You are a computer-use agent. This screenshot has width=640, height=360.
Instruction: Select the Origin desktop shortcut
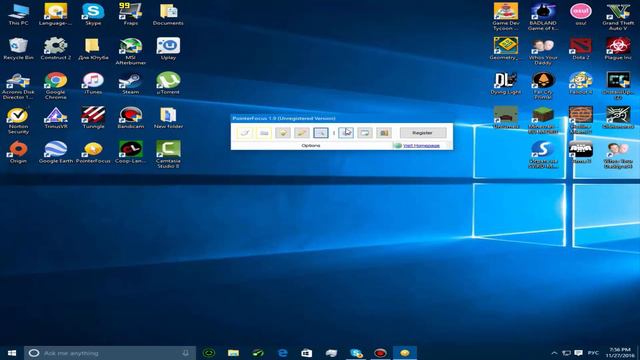18,152
